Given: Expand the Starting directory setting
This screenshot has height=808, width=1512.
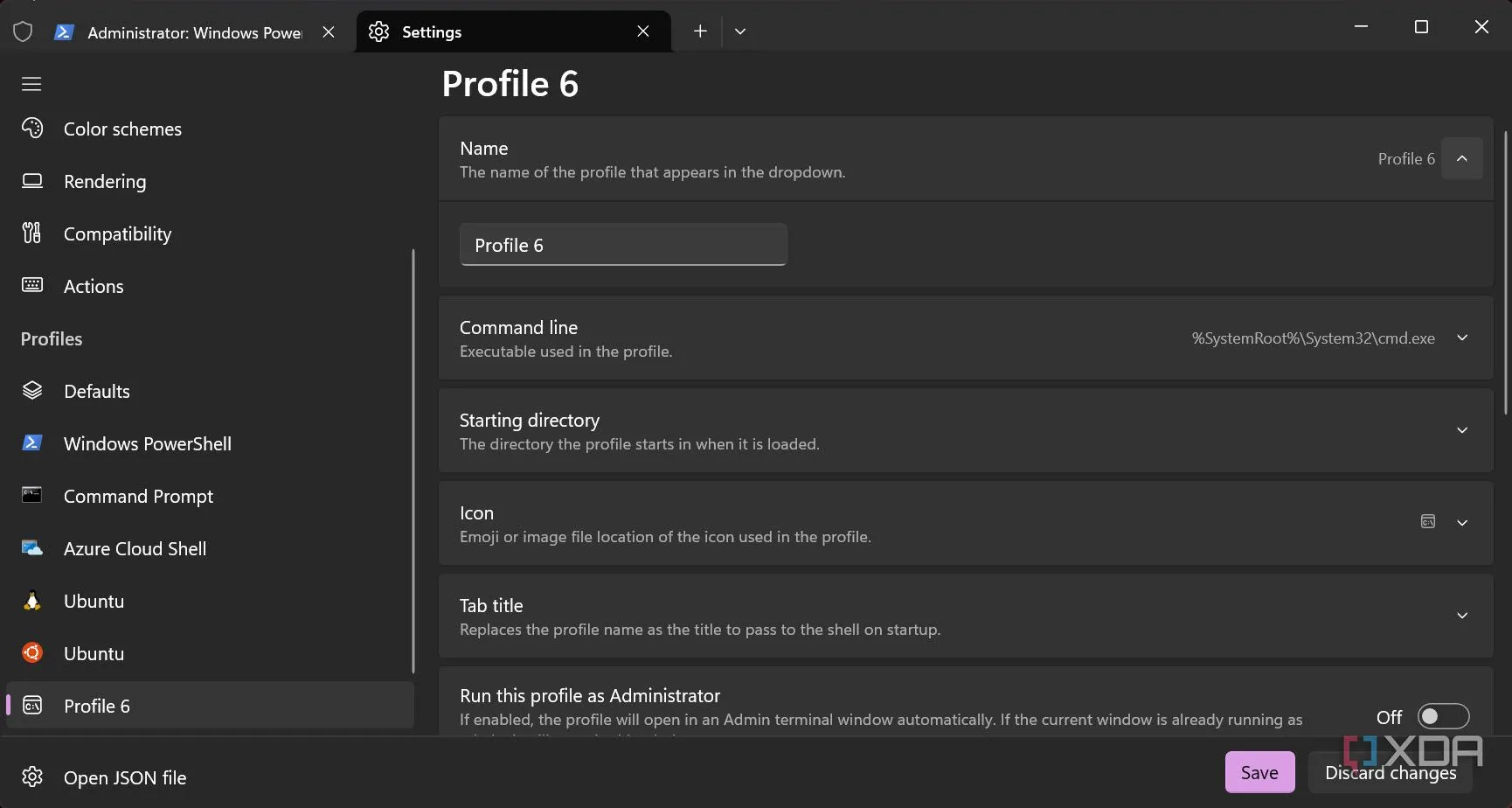Looking at the screenshot, I should coord(1461,430).
